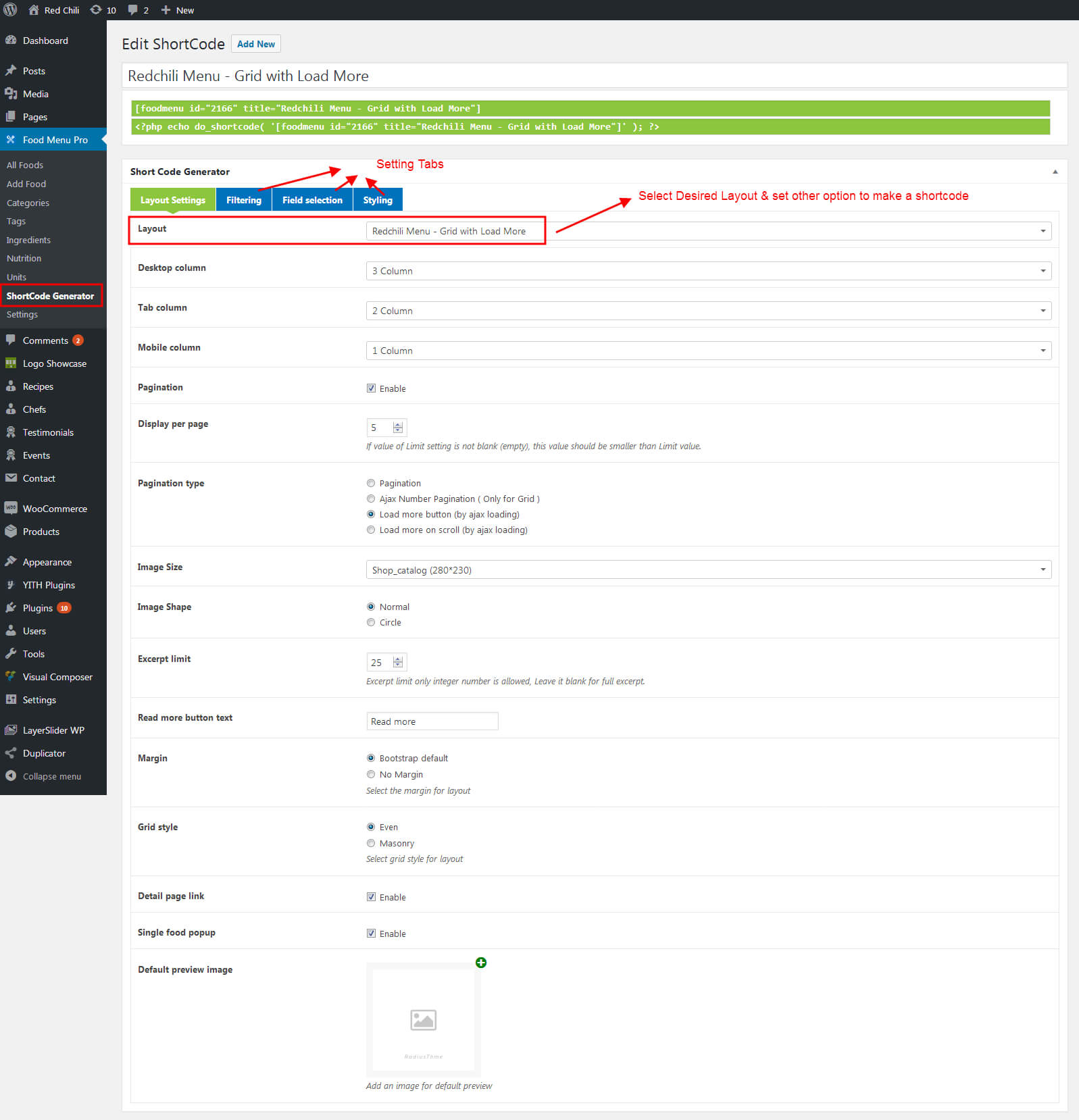Switch to the Layout Settings tab
Viewport: 1079px width, 1120px height.
point(173,200)
